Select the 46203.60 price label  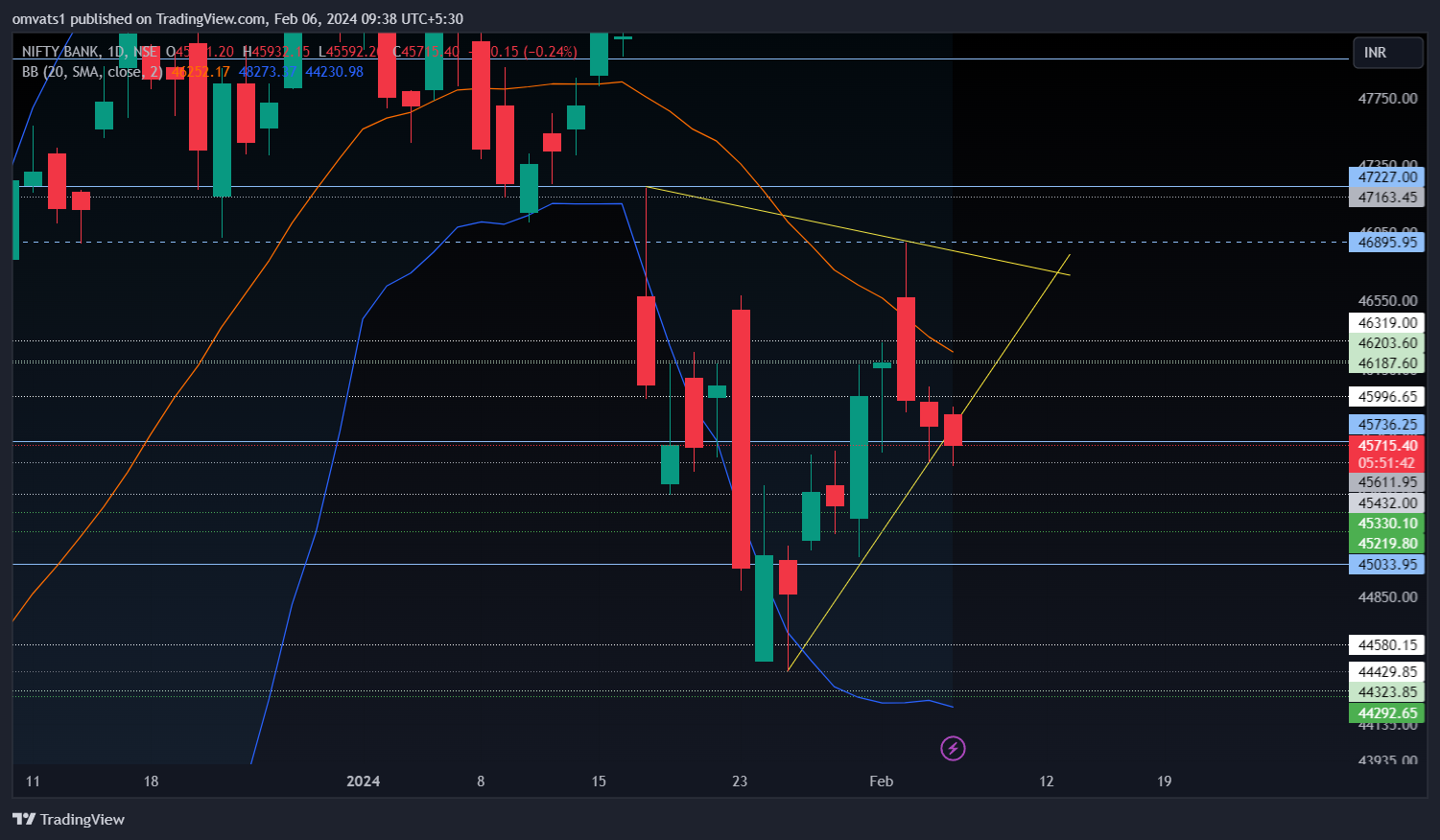click(1386, 343)
